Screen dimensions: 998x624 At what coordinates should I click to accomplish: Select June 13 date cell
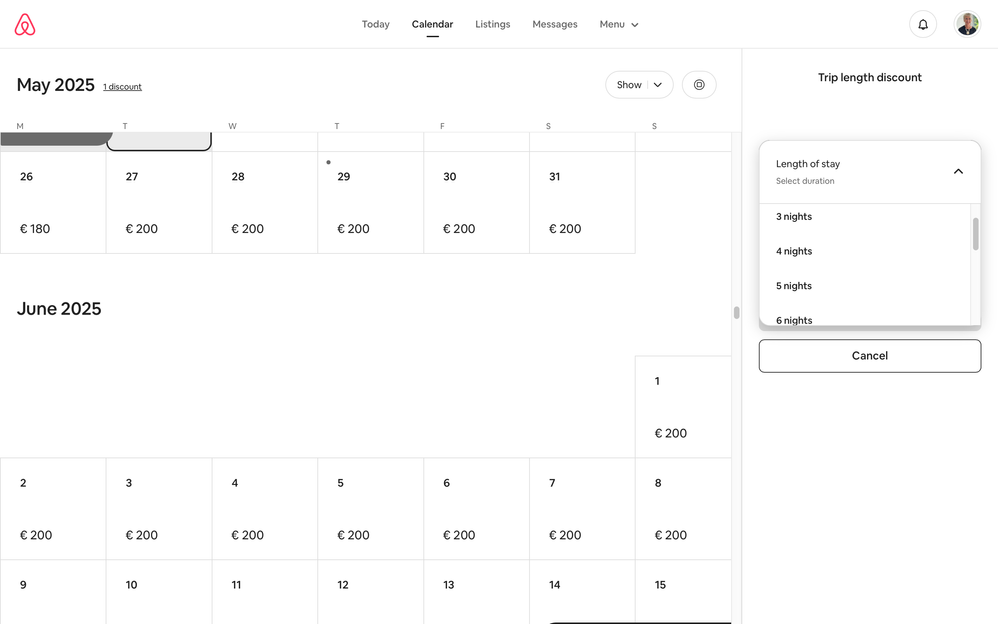point(477,592)
